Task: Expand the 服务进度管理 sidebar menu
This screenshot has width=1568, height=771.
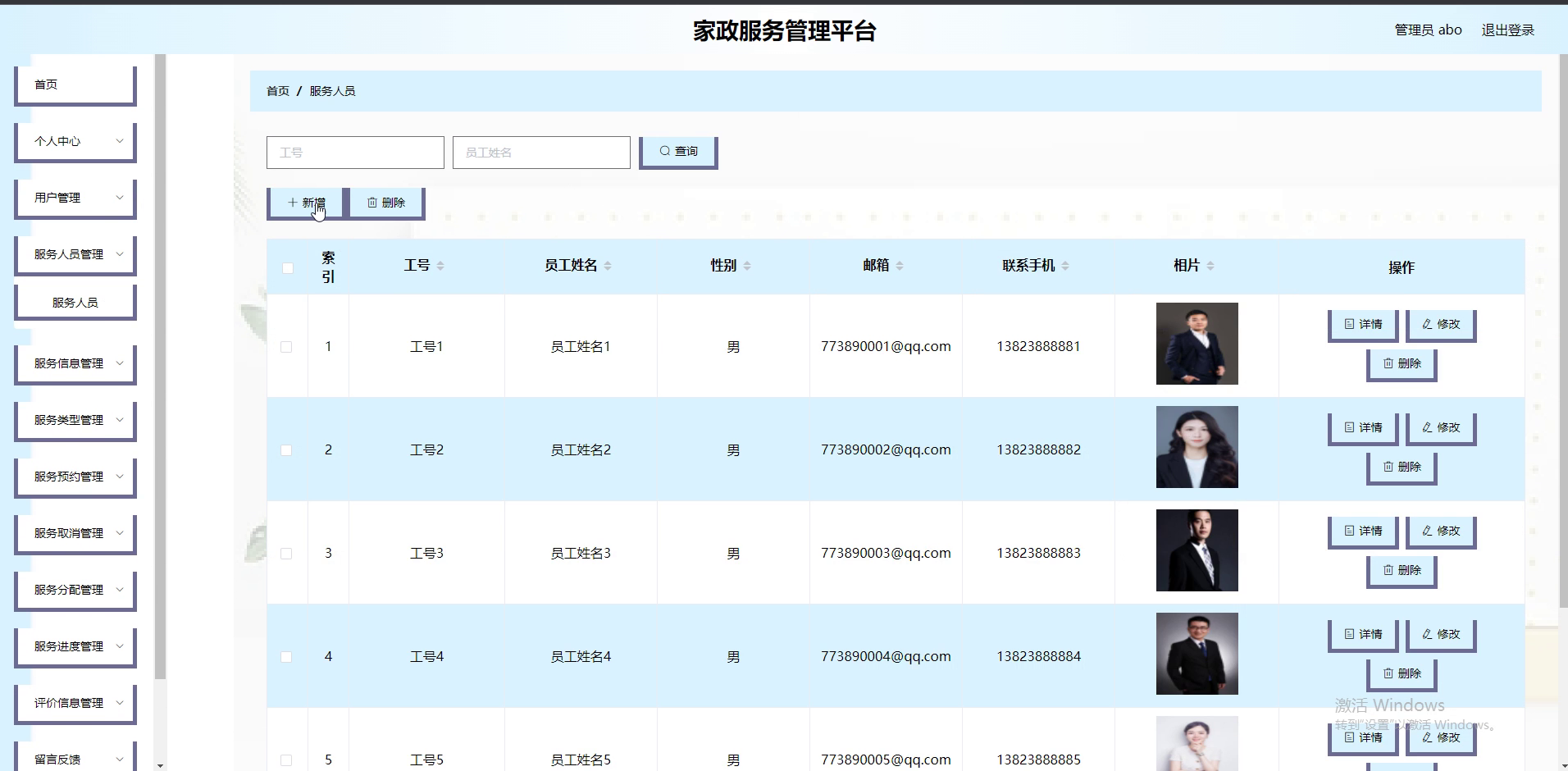Action: click(x=75, y=647)
